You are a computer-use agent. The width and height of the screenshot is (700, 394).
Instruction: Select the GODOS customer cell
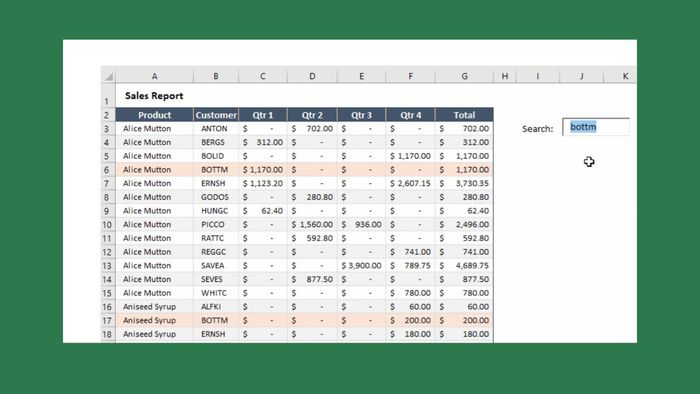click(216, 197)
